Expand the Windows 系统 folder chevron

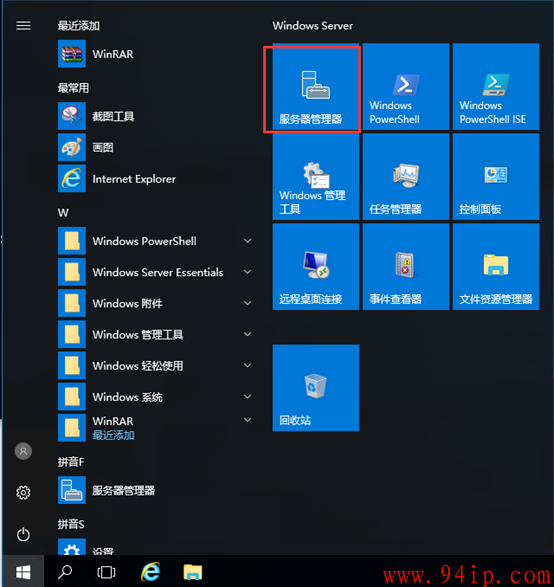point(247,396)
